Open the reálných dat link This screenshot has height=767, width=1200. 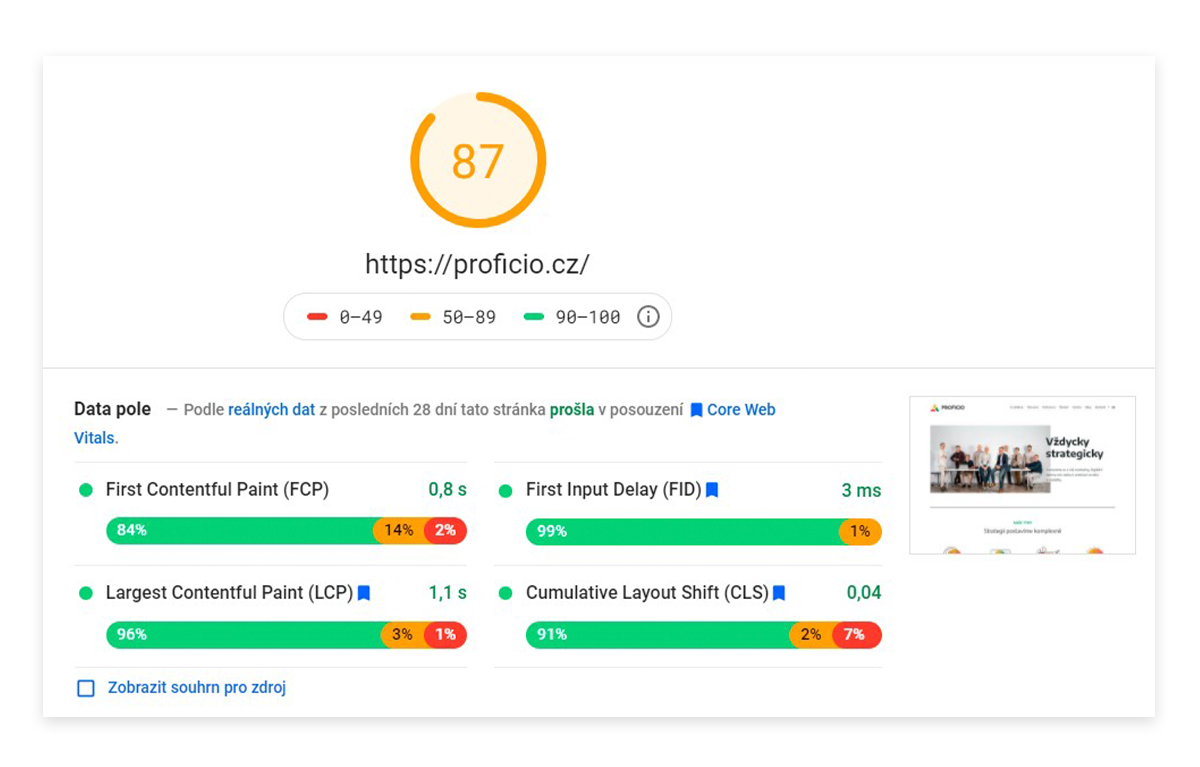pyautogui.click(x=271, y=410)
